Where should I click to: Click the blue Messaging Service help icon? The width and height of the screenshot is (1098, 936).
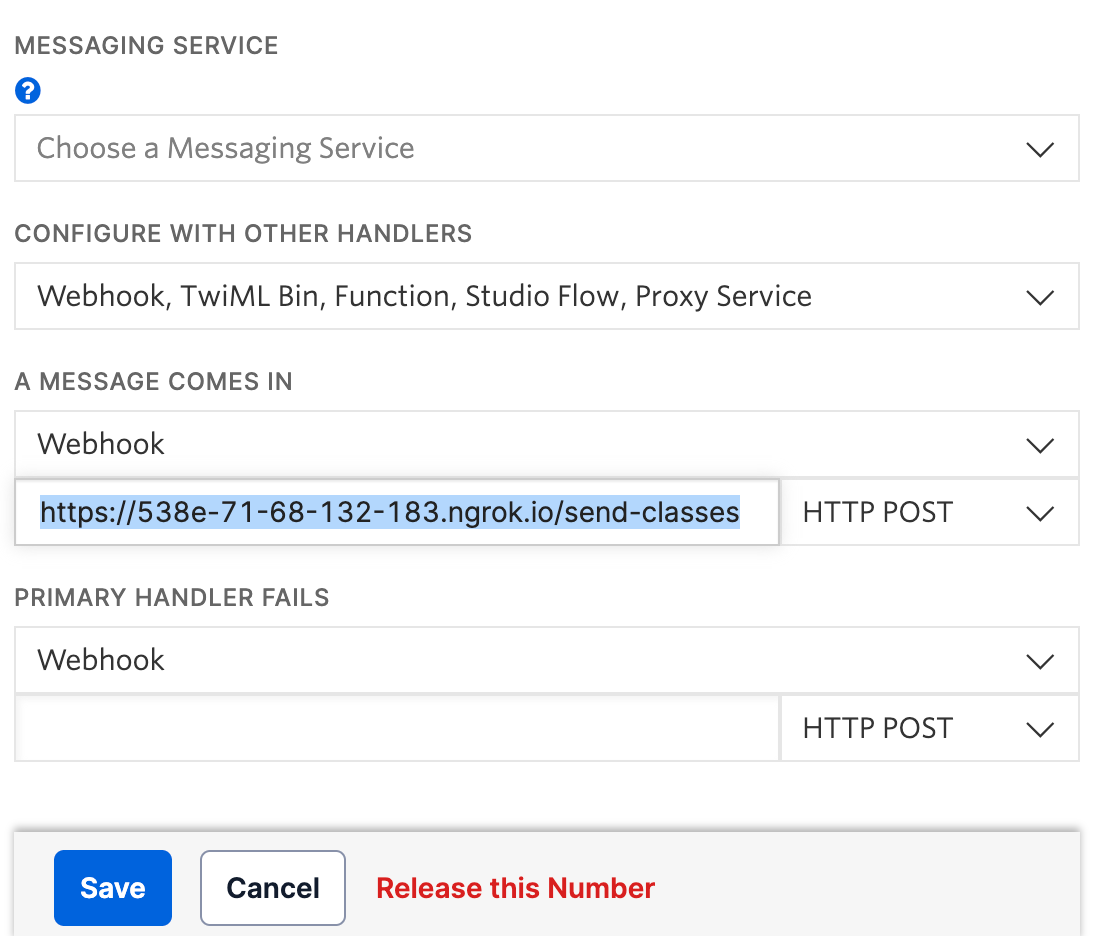click(x=28, y=90)
